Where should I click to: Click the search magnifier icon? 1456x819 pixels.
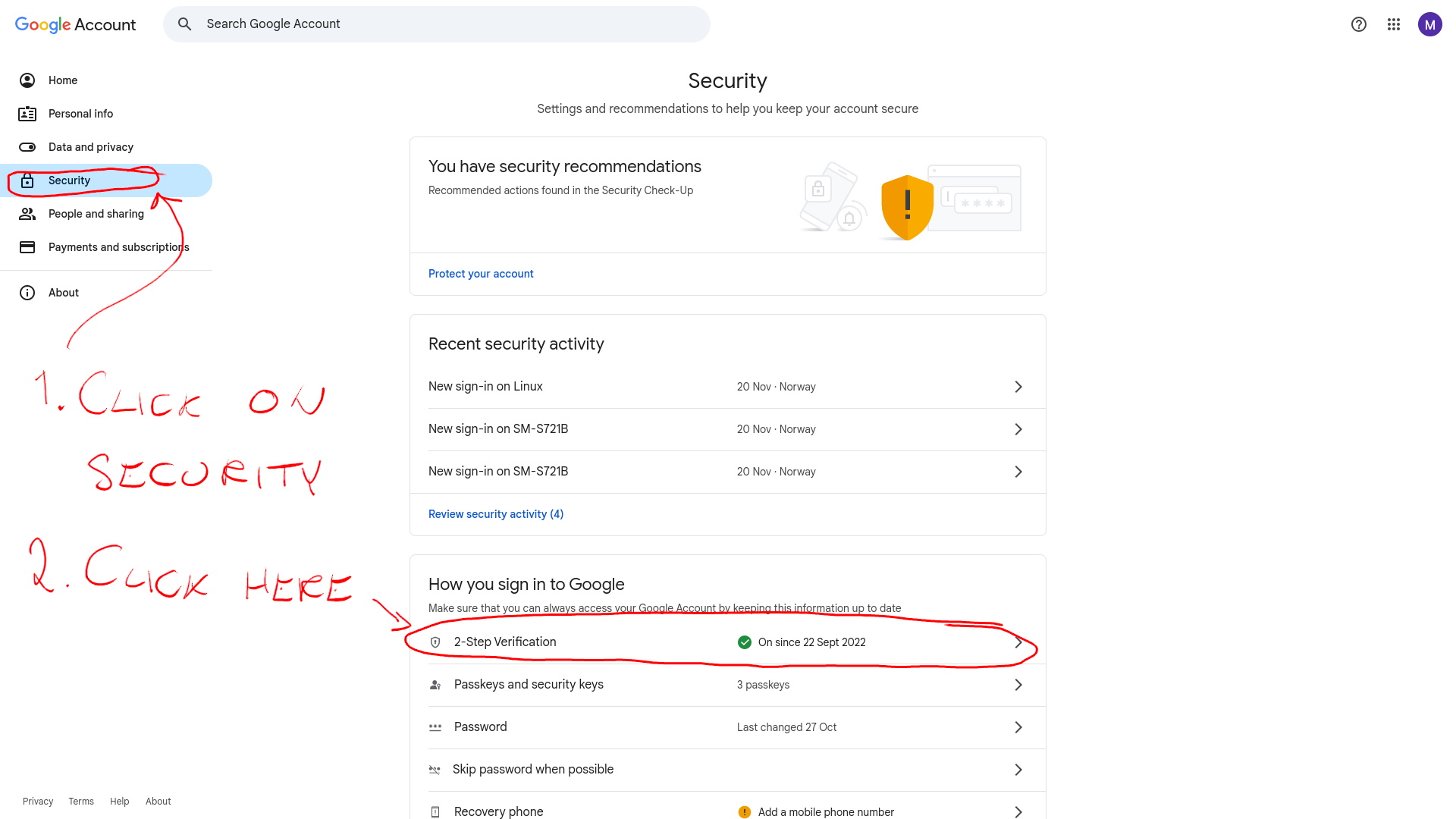[x=184, y=24]
